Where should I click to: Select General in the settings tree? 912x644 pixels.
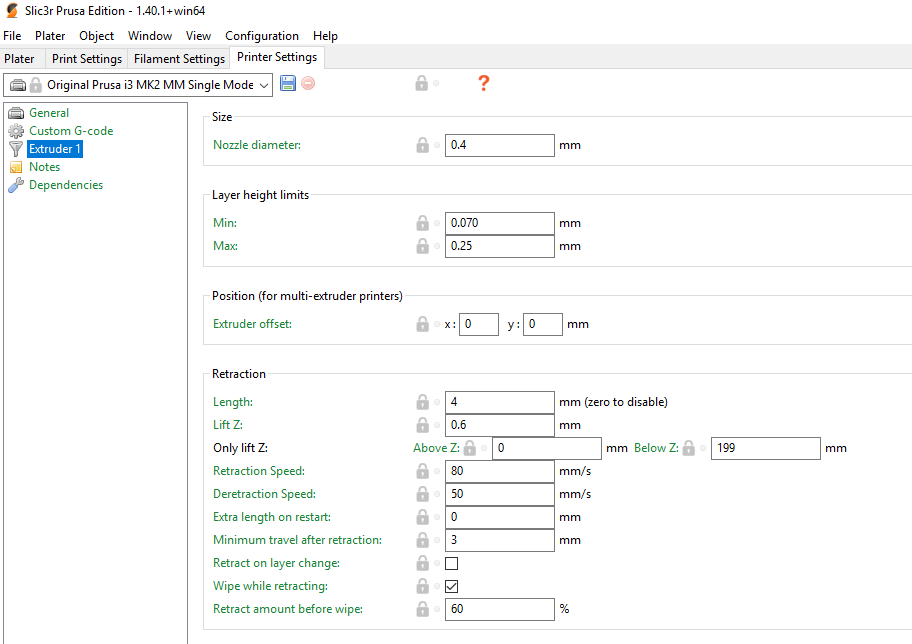click(x=49, y=113)
